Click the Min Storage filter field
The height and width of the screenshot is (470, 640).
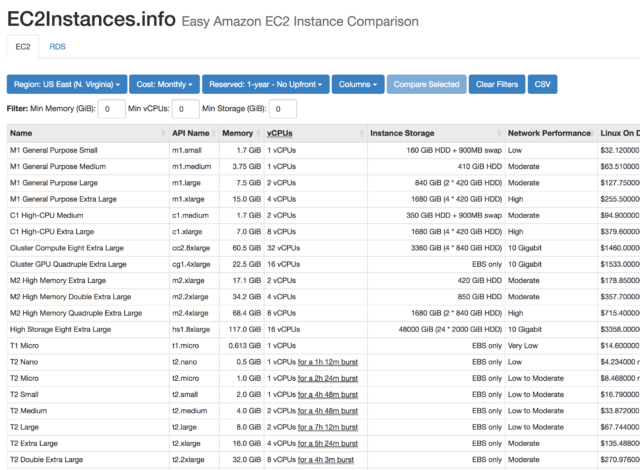pos(283,108)
